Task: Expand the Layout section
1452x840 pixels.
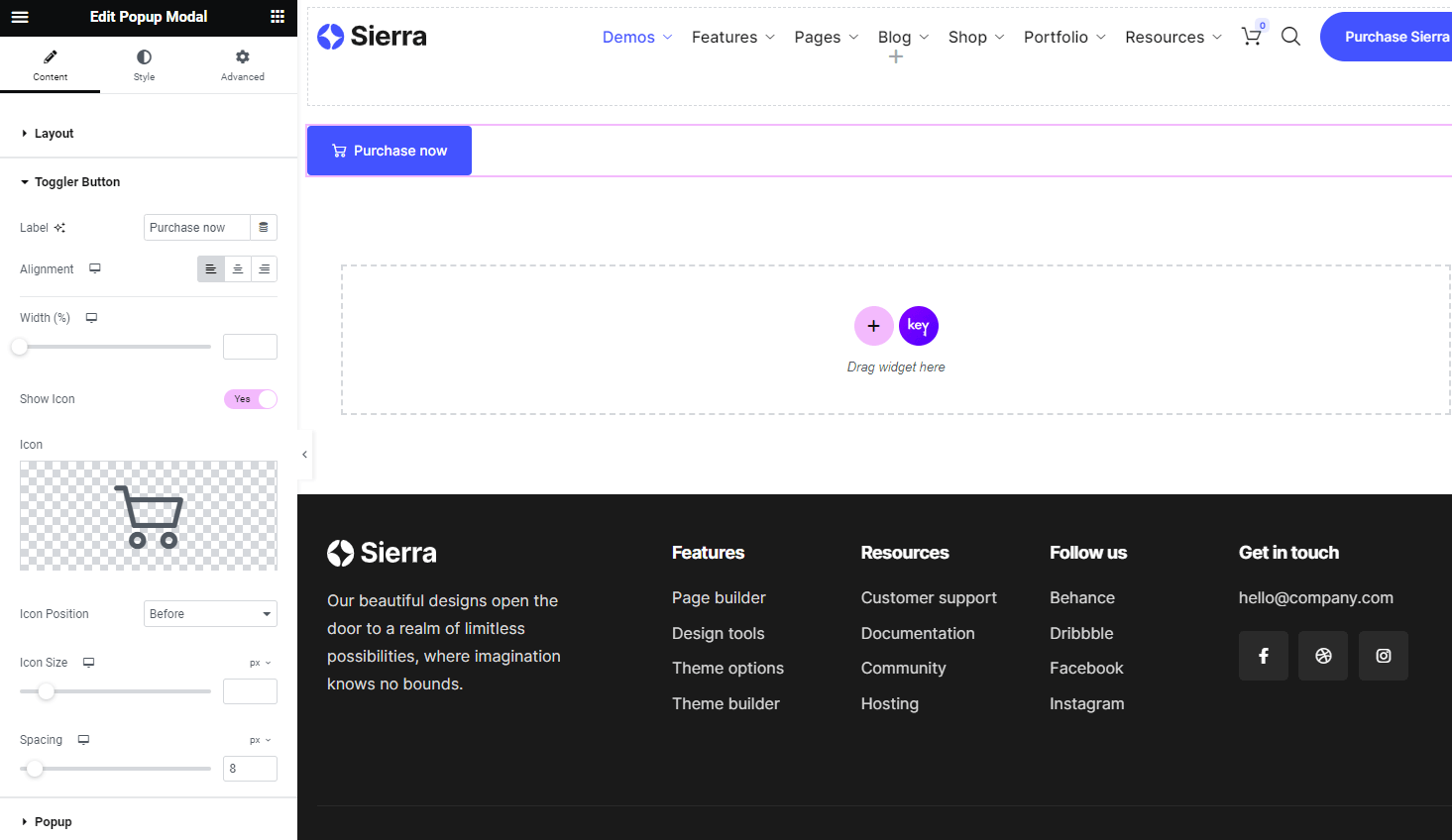Action: coord(149,134)
